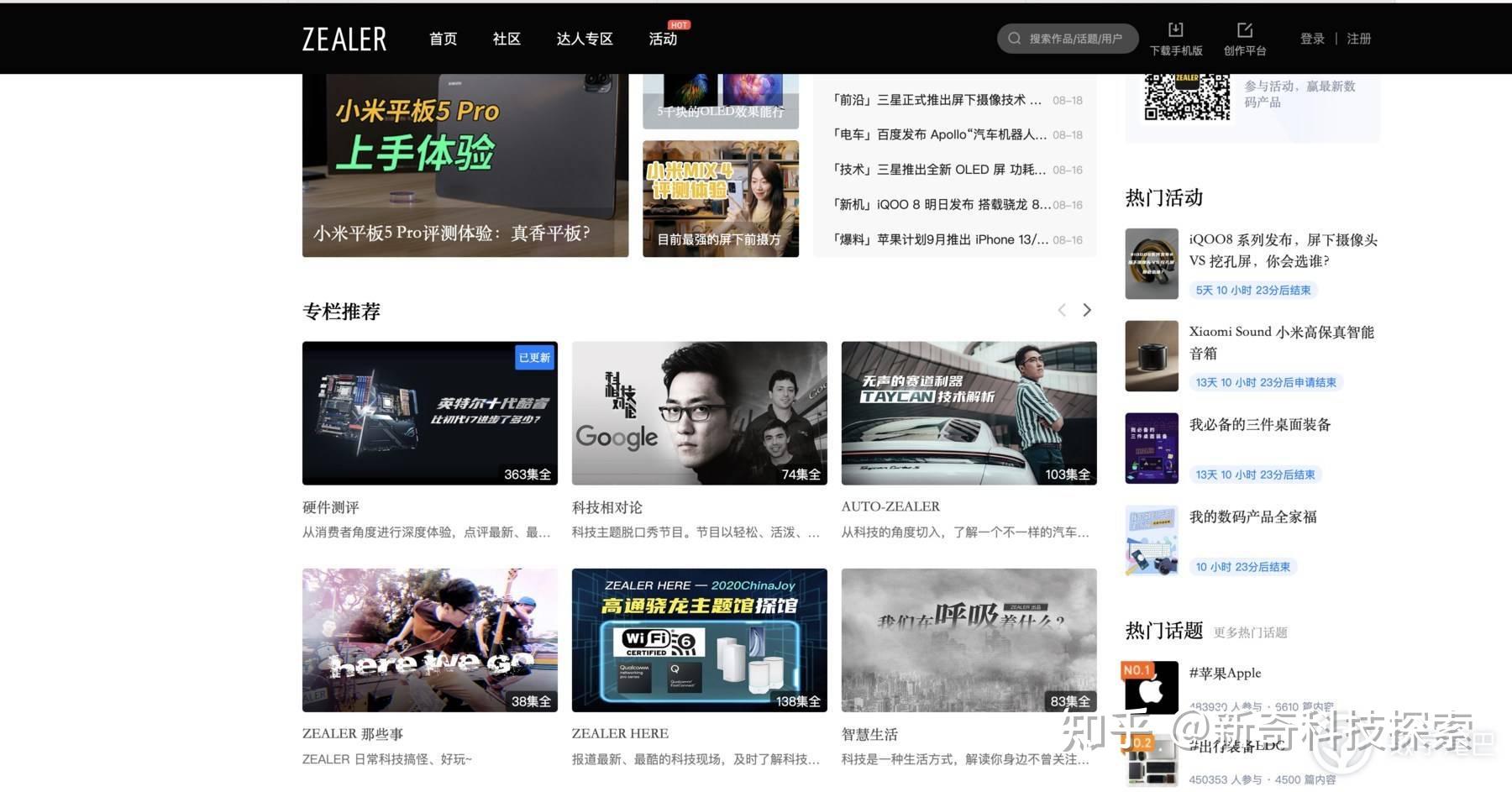Click the 下载手机版 download icon
Image resolution: width=1512 pixels, height=792 pixels.
click(x=1175, y=31)
